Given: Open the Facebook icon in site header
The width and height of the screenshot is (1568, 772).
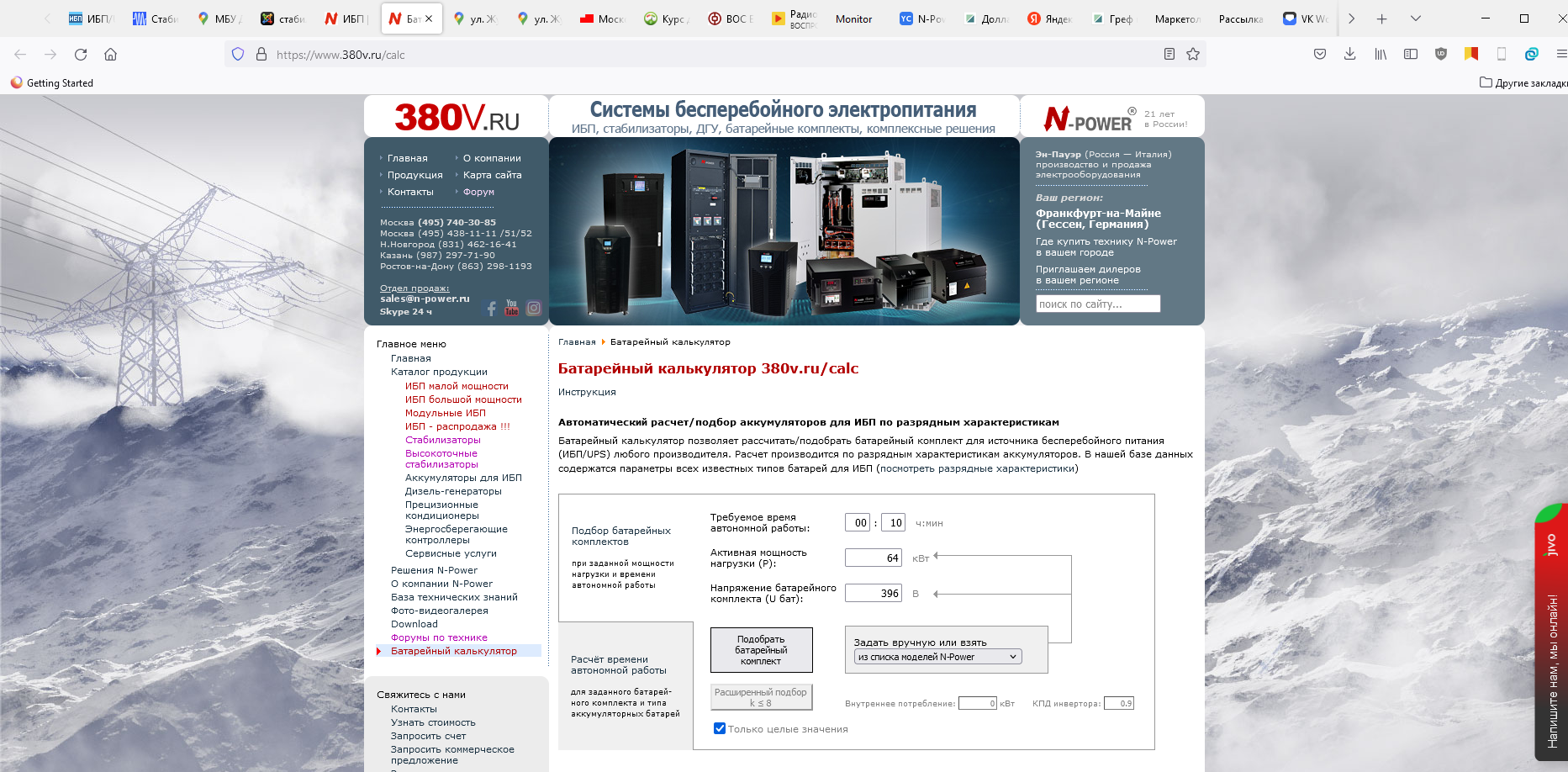Looking at the screenshot, I should point(492,309).
